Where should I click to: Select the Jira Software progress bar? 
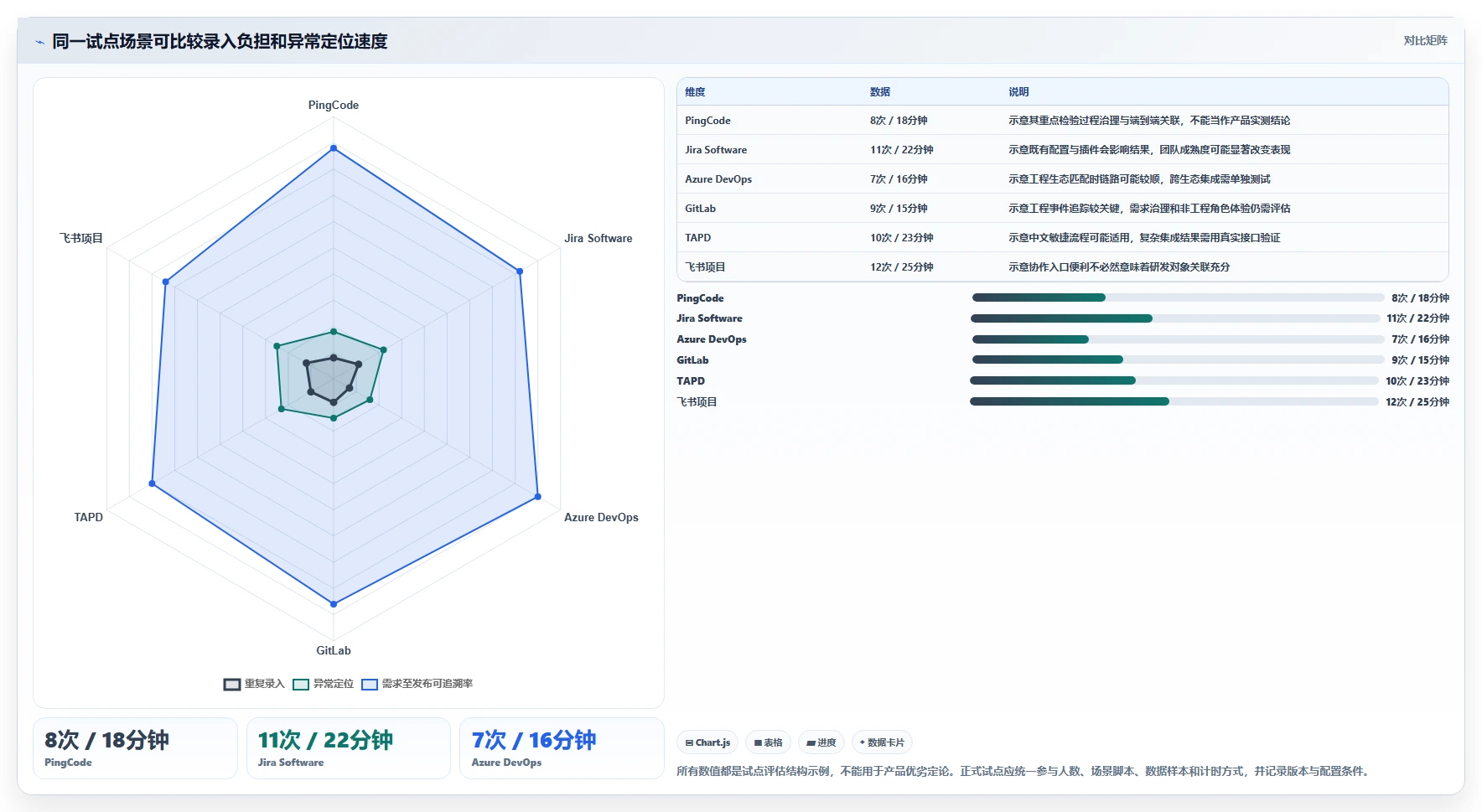click(x=1175, y=318)
